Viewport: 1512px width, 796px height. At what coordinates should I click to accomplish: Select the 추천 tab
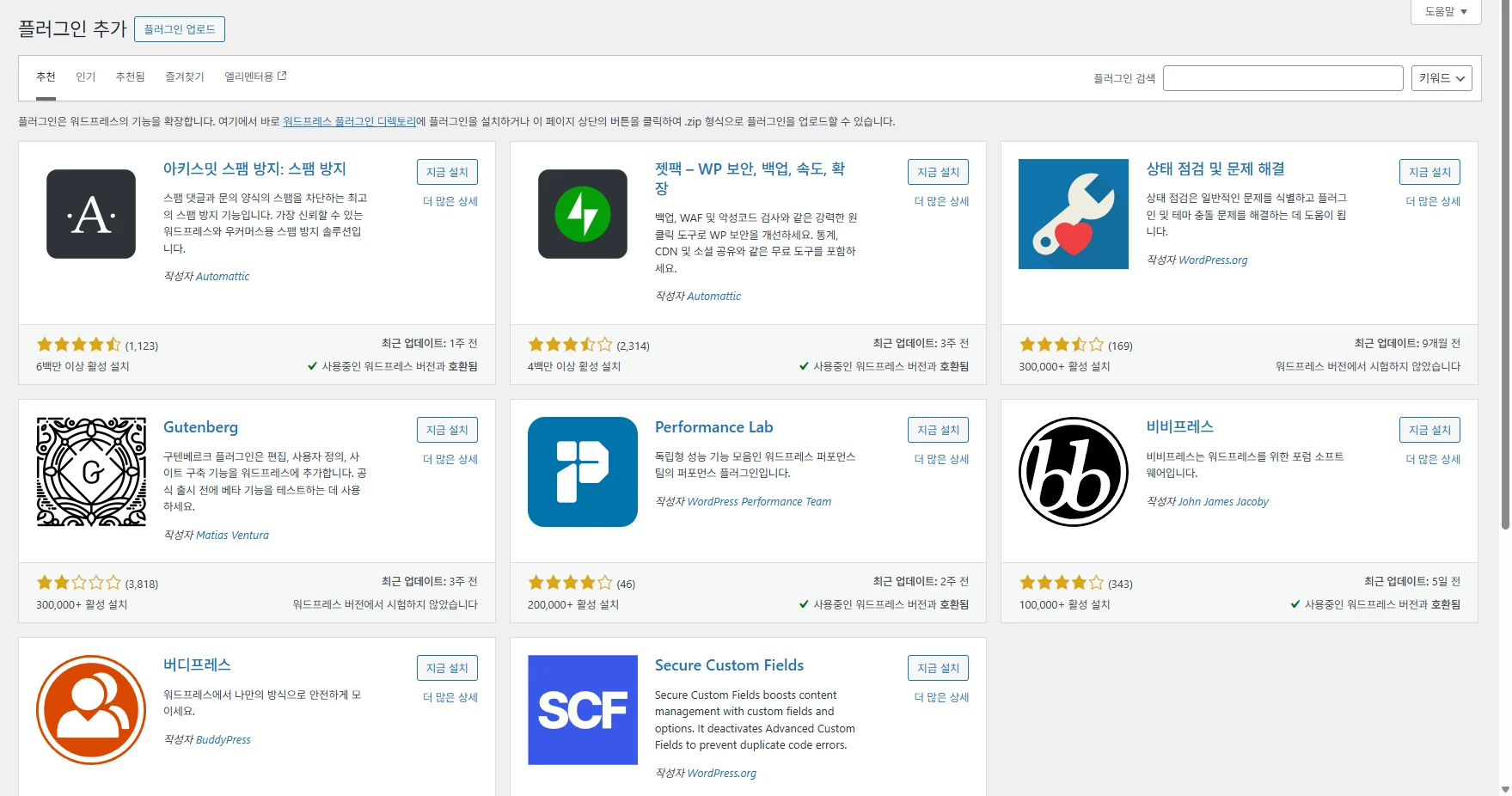tap(46, 77)
